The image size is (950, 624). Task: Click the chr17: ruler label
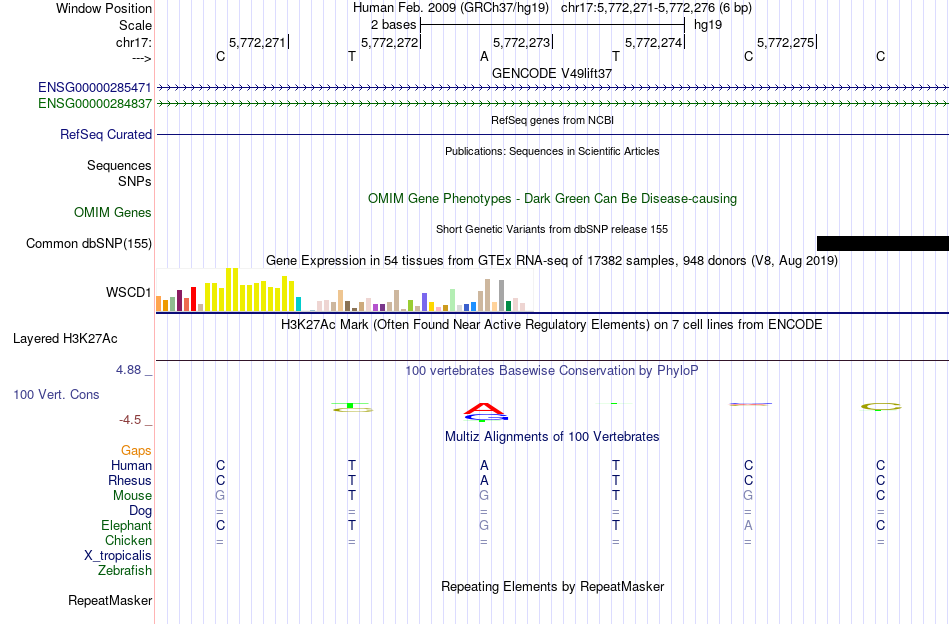(134, 42)
